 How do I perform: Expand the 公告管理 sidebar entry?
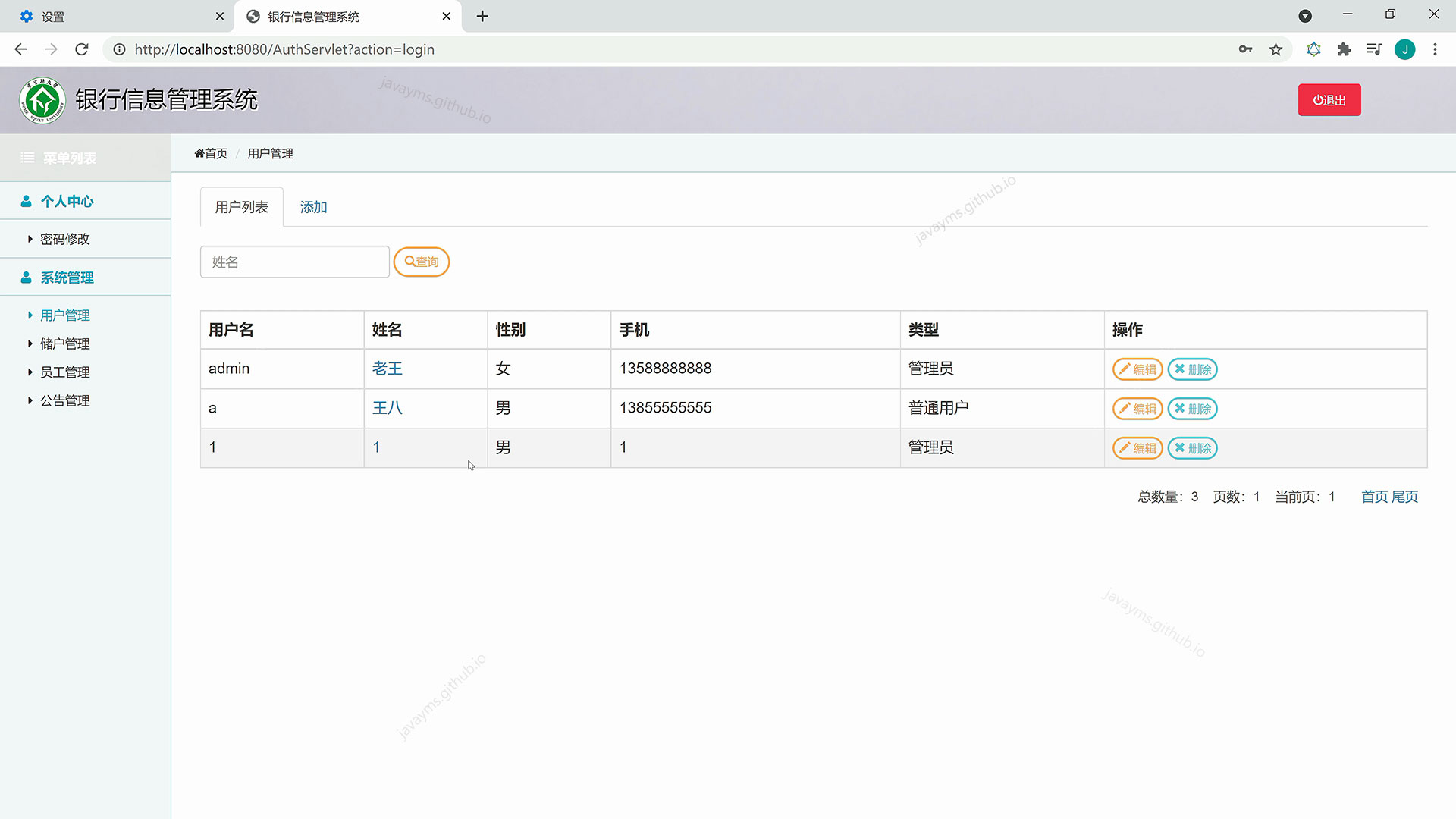64,400
